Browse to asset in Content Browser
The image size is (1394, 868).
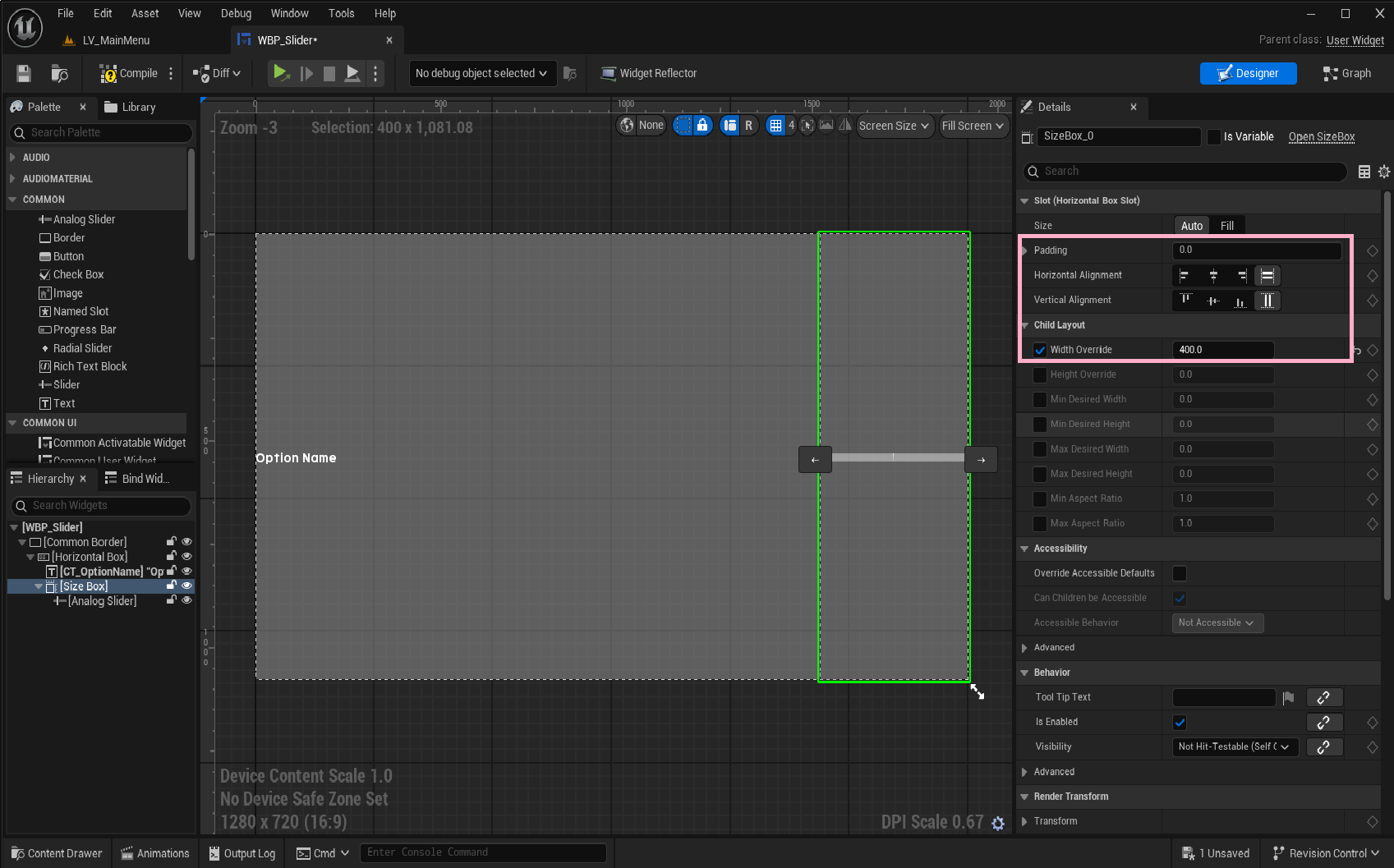click(59, 73)
